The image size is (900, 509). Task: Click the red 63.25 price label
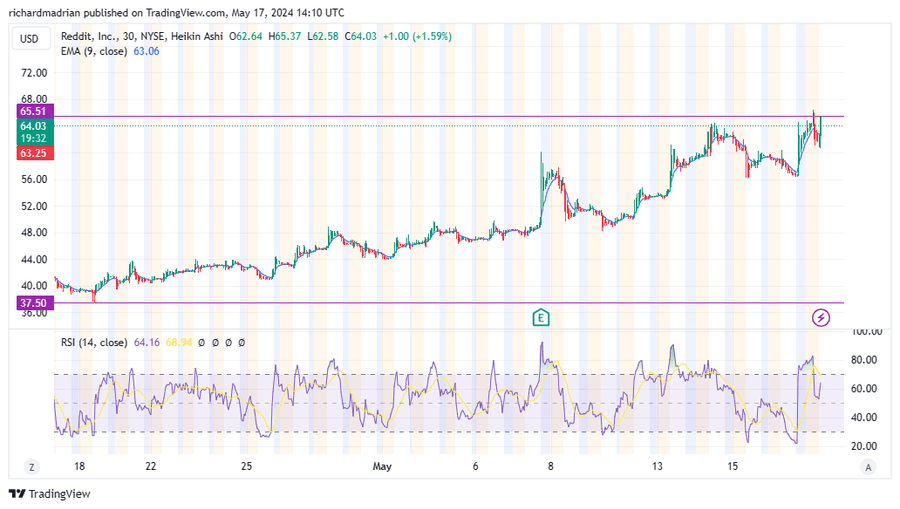coord(35,153)
